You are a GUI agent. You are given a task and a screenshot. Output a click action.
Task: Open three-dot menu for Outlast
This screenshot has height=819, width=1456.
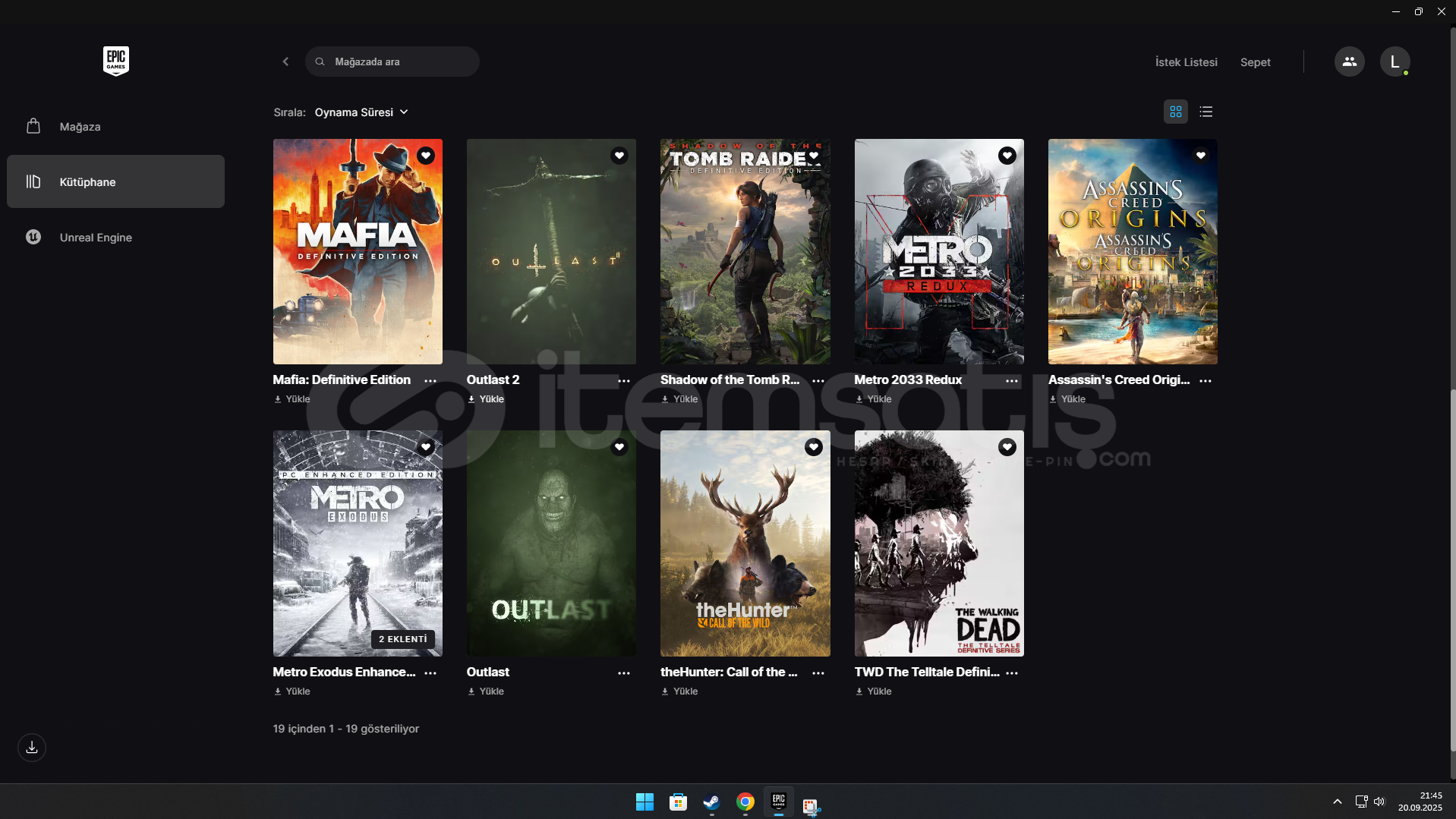pyautogui.click(x=623, y=673)
